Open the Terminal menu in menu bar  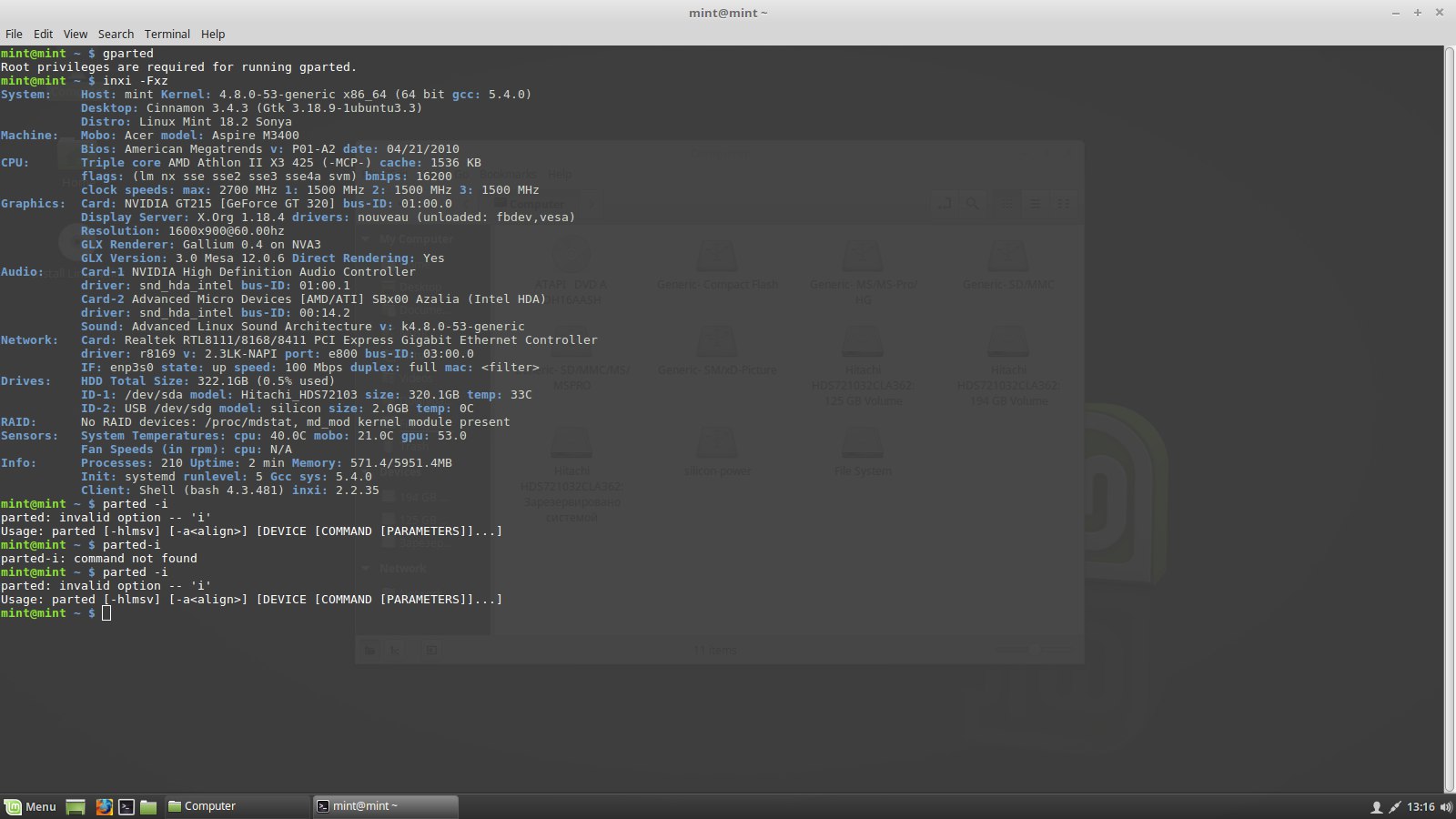click(x=167, y=34)
